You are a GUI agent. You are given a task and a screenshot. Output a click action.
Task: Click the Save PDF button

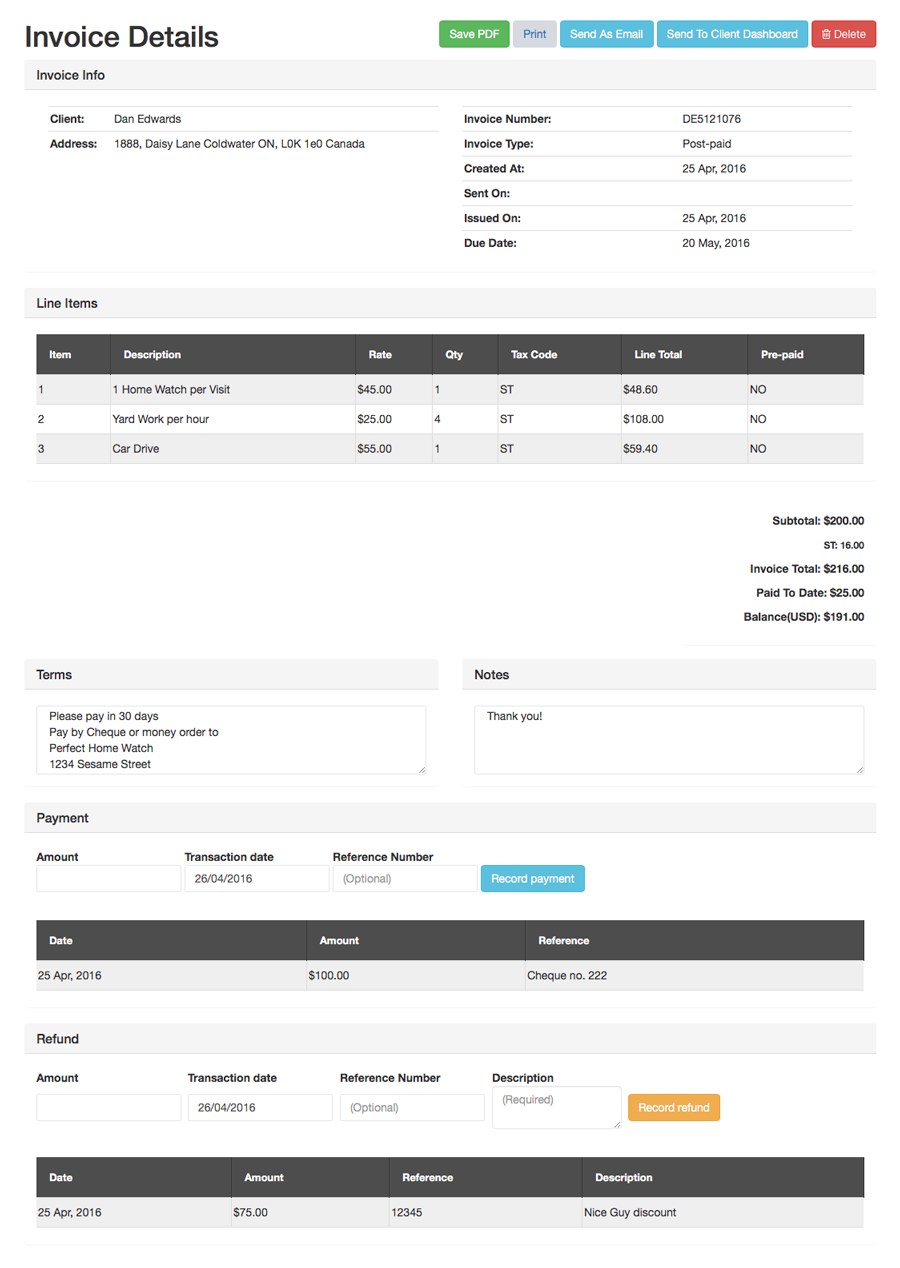[474, 34]
